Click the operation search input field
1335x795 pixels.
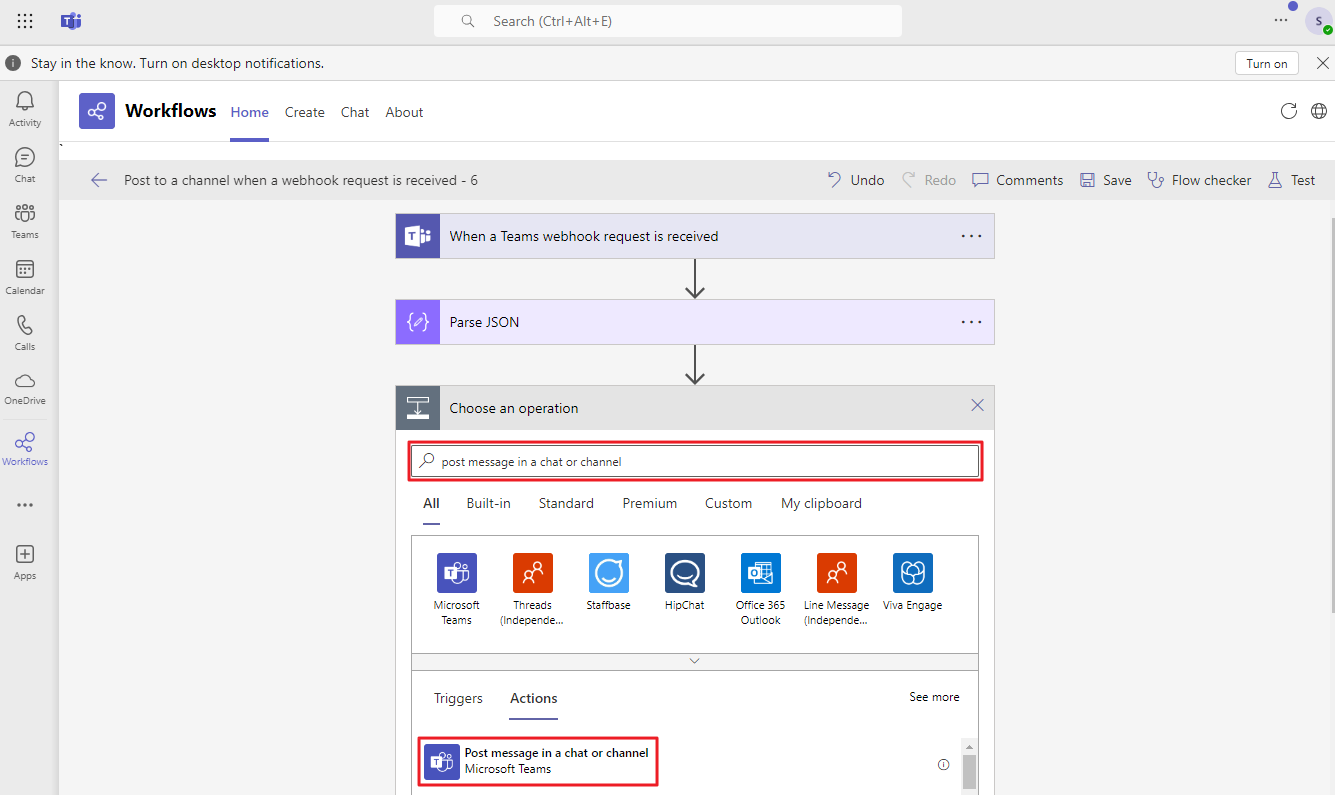pos(696,461)
